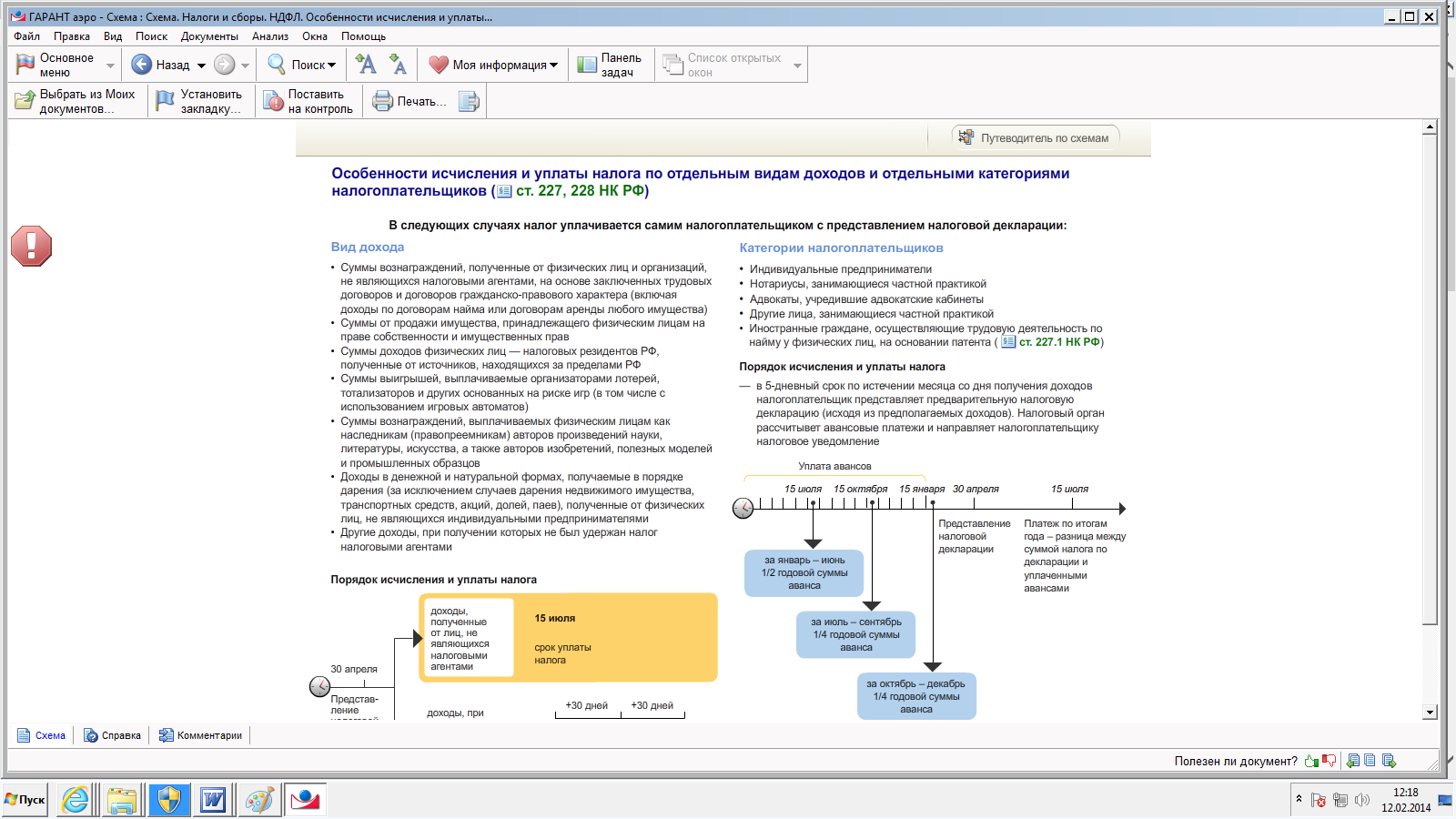The width and height of the screenshot is (1456, 819).
Task: Click the red exclamation warning icon
Action: click(31, 246)
